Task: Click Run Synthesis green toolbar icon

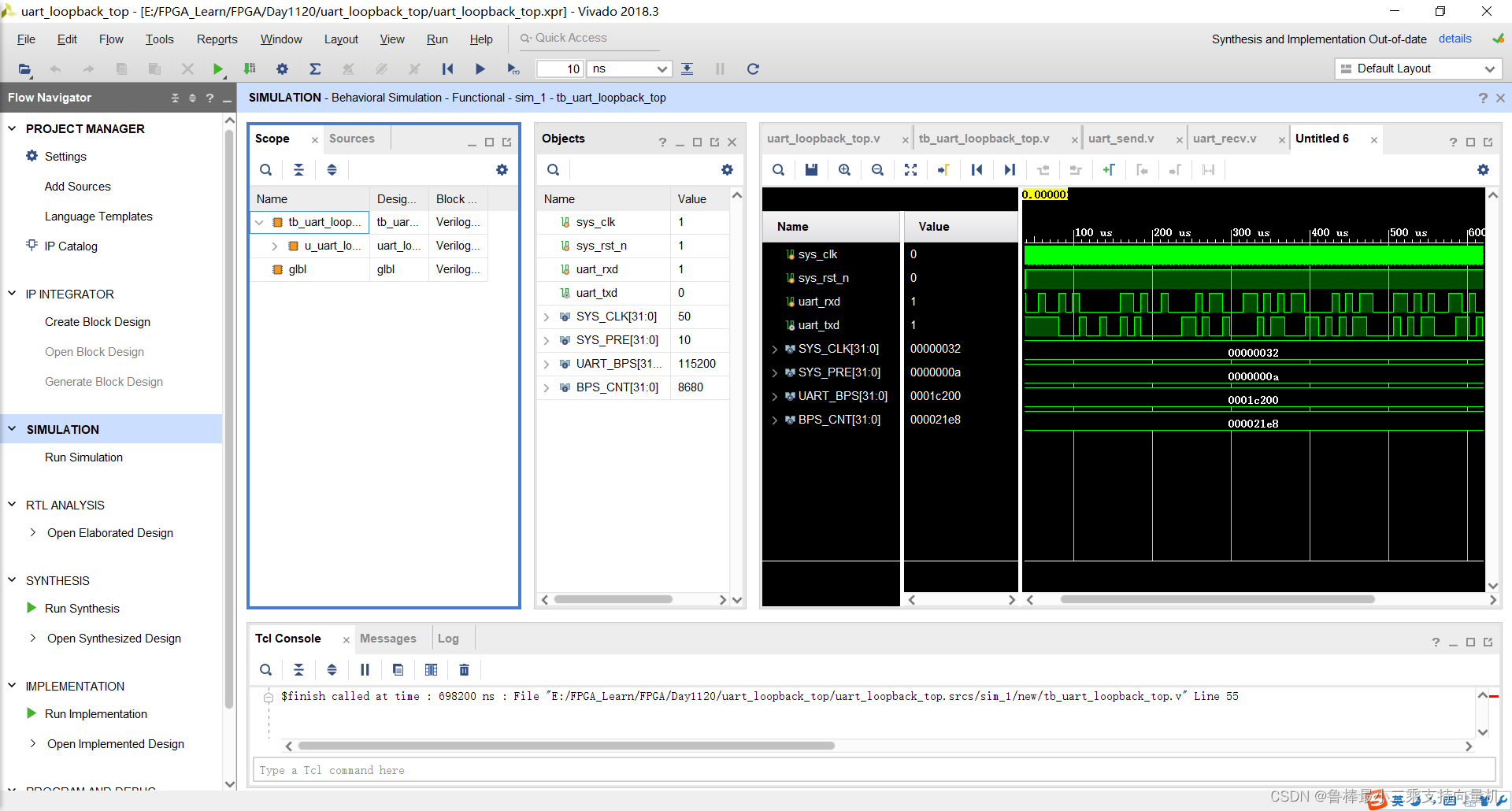Action: coord(218,69)
